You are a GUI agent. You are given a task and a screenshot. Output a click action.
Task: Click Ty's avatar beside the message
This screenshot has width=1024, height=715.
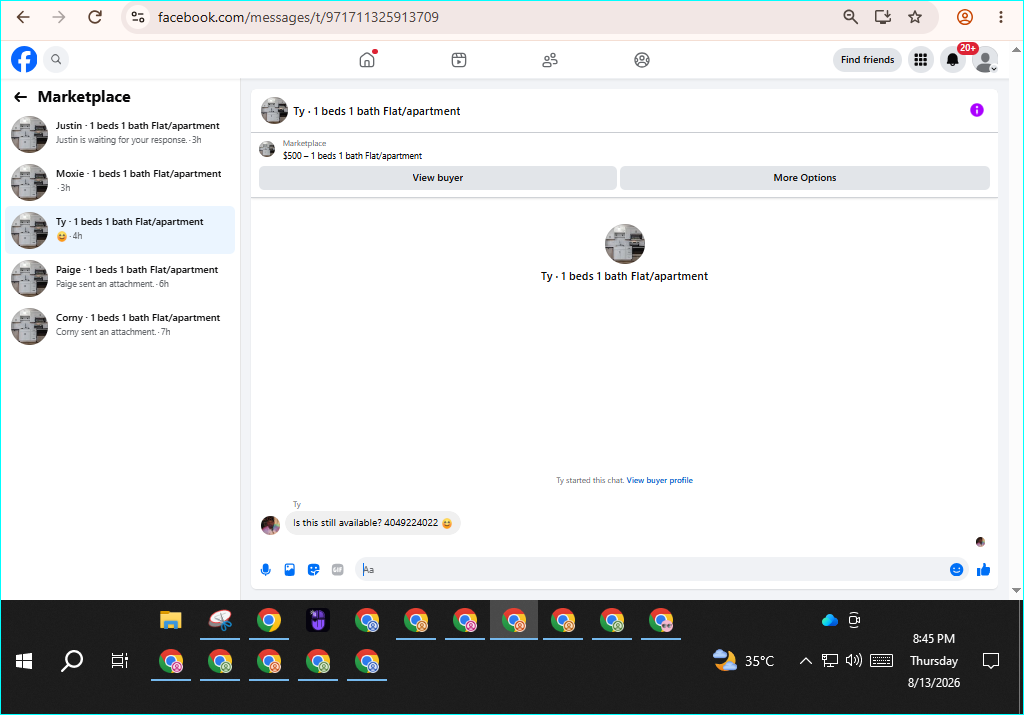click(270, 525)
